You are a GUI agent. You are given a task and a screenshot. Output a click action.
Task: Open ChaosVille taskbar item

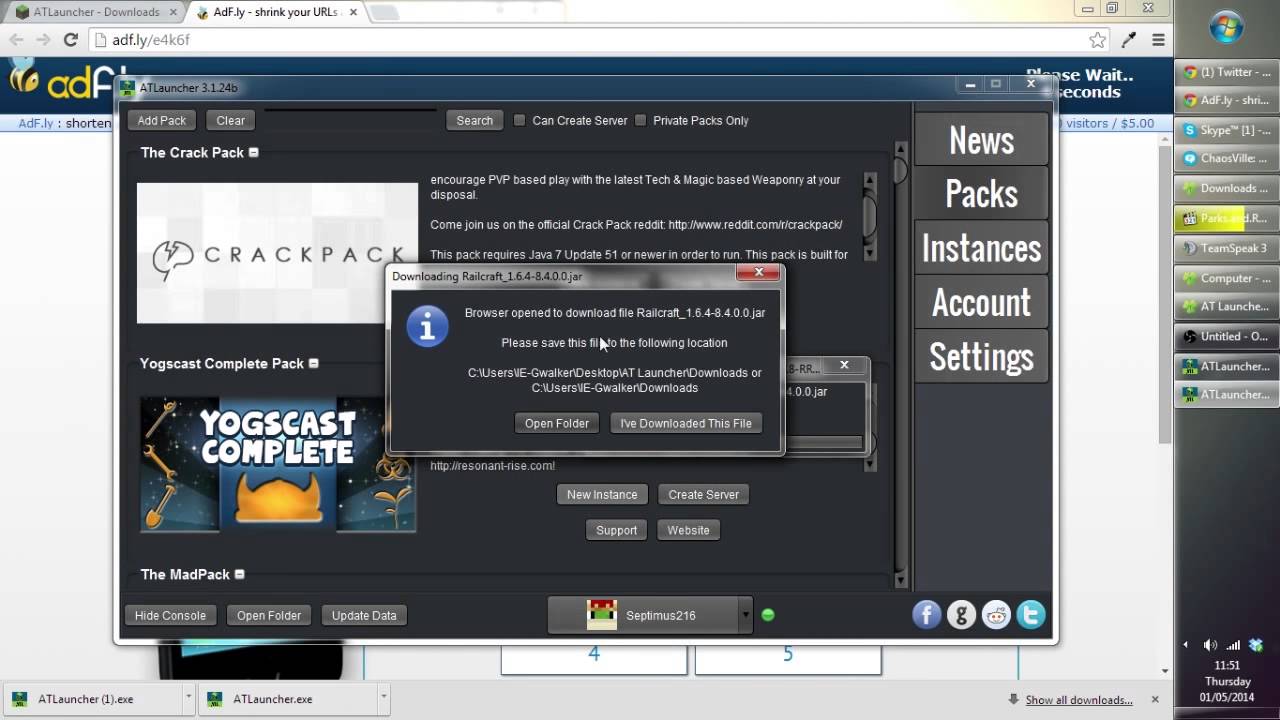point(1226,158)
